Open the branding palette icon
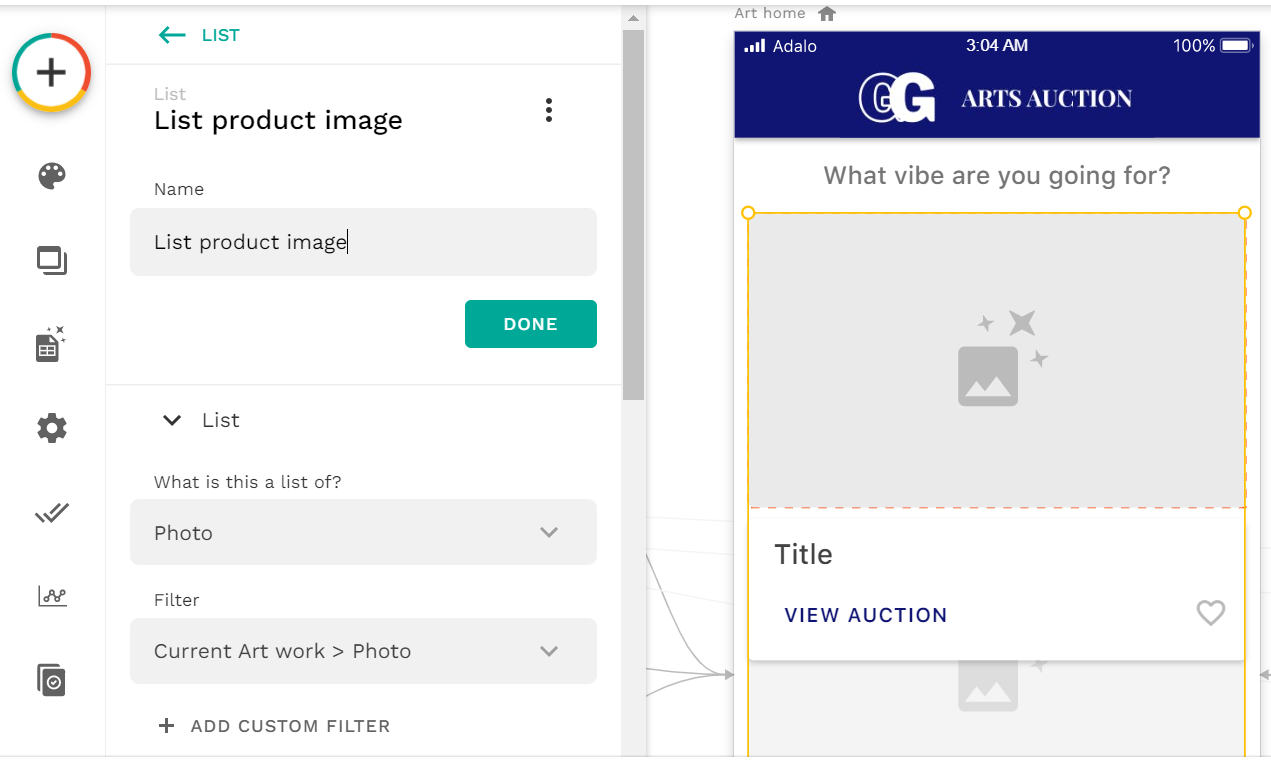This screenshot has width=1271, height=762. click(51, 177)
